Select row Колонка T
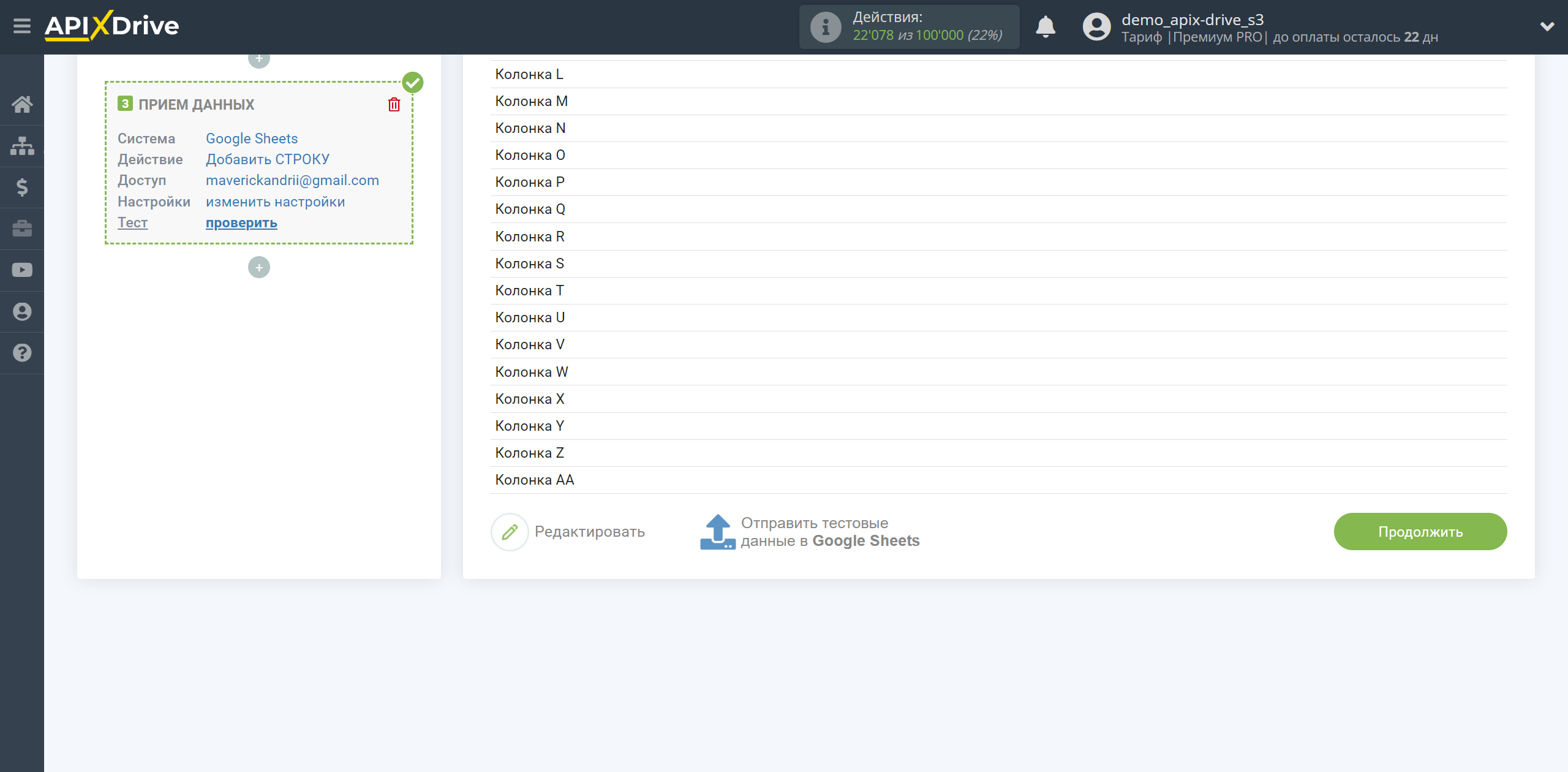Image resolution: width=1568 pixels, height=772 pixels. pos(998,291)
